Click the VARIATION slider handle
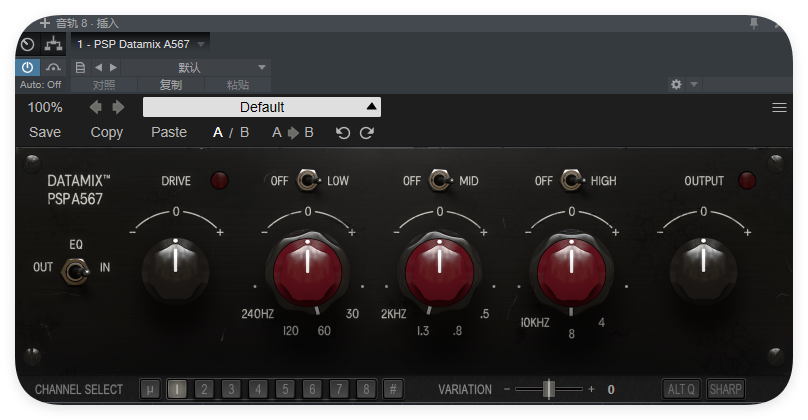The height and width of the screenshot is (420, 808). pyautogui.click(x=549, y=389)
